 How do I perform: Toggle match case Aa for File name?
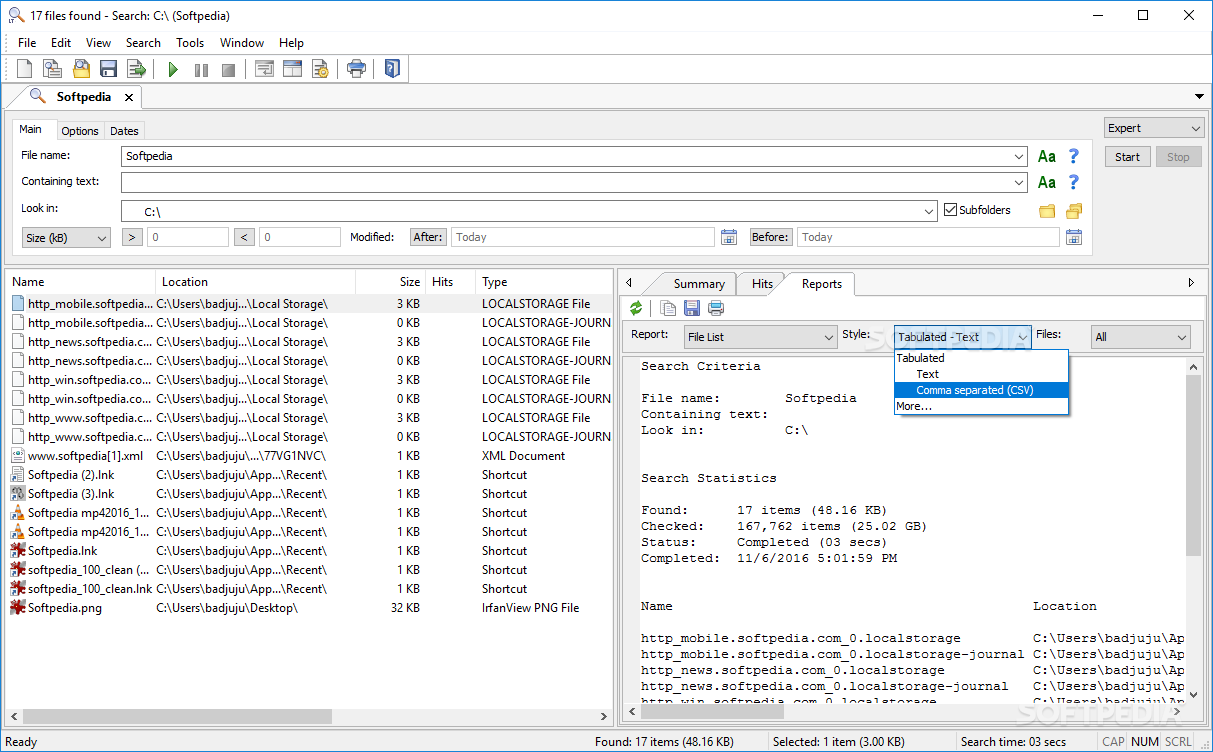click(x=1047, y=156)
